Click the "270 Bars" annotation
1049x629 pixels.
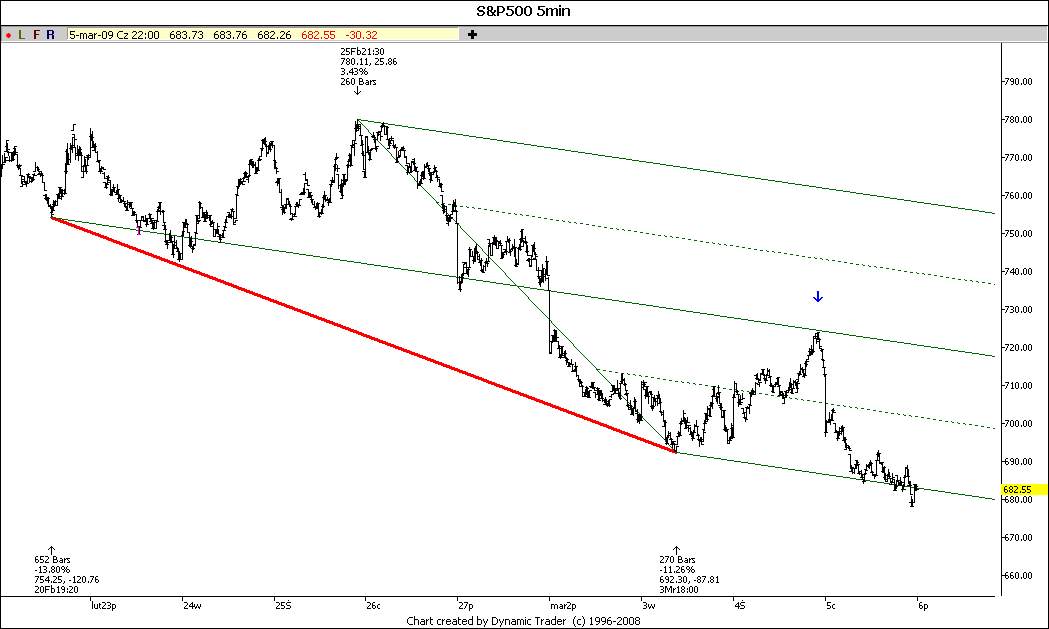678,559
